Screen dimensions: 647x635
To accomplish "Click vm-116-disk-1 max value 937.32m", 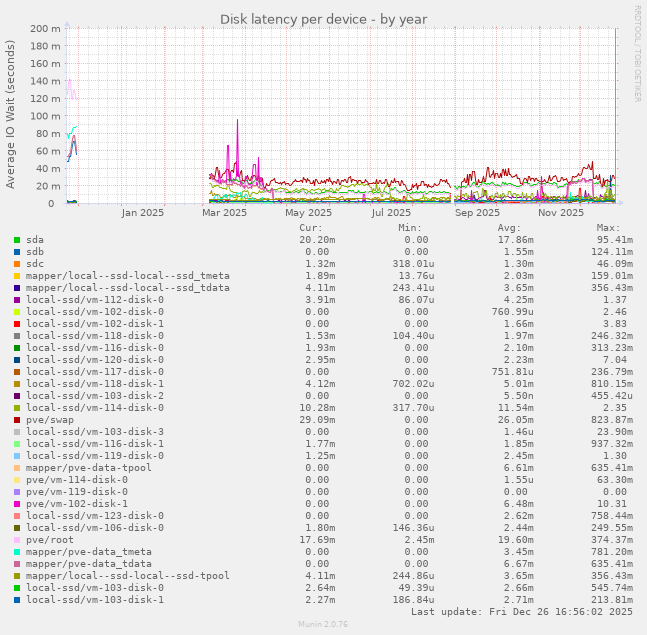I will 612,444.
